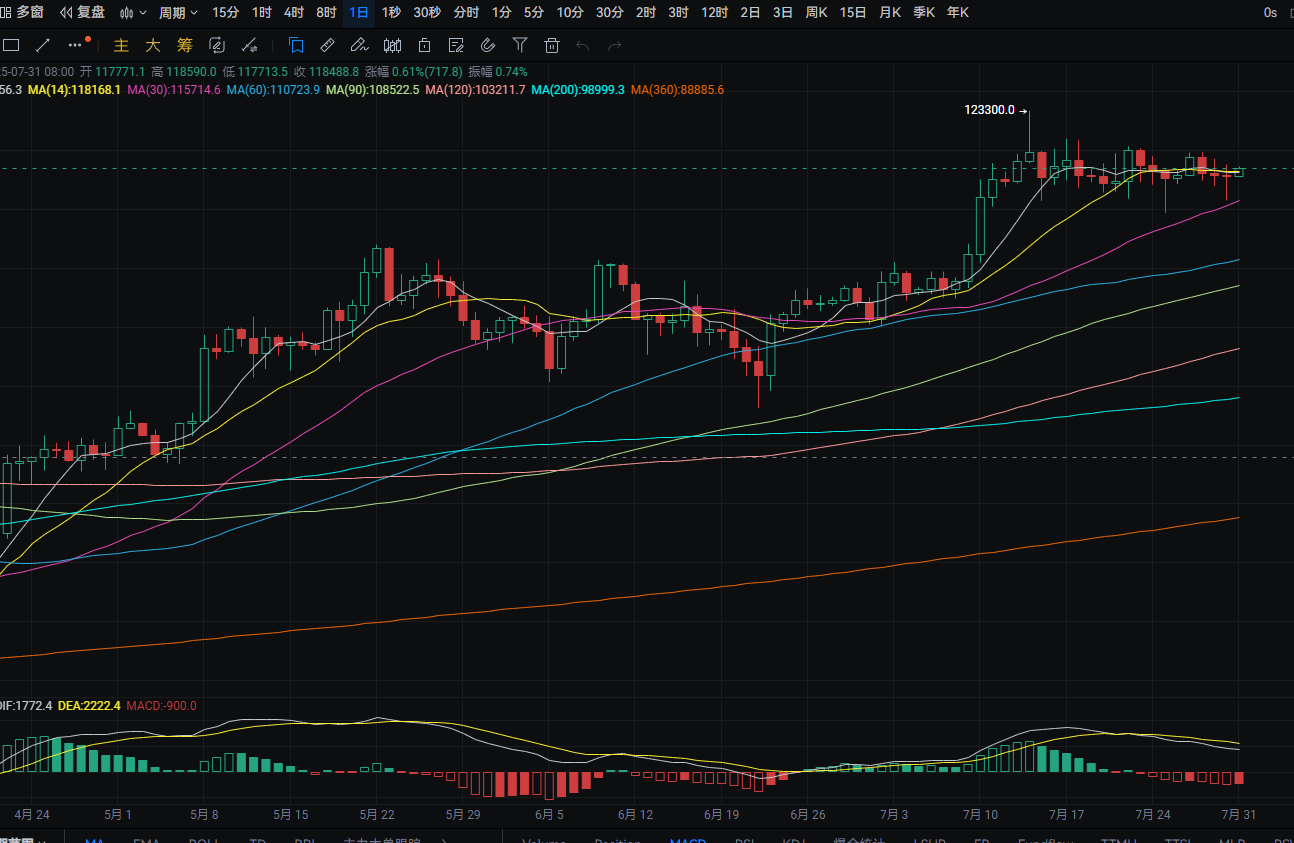Expand the 周期 period dropdown

click(178, 13)
